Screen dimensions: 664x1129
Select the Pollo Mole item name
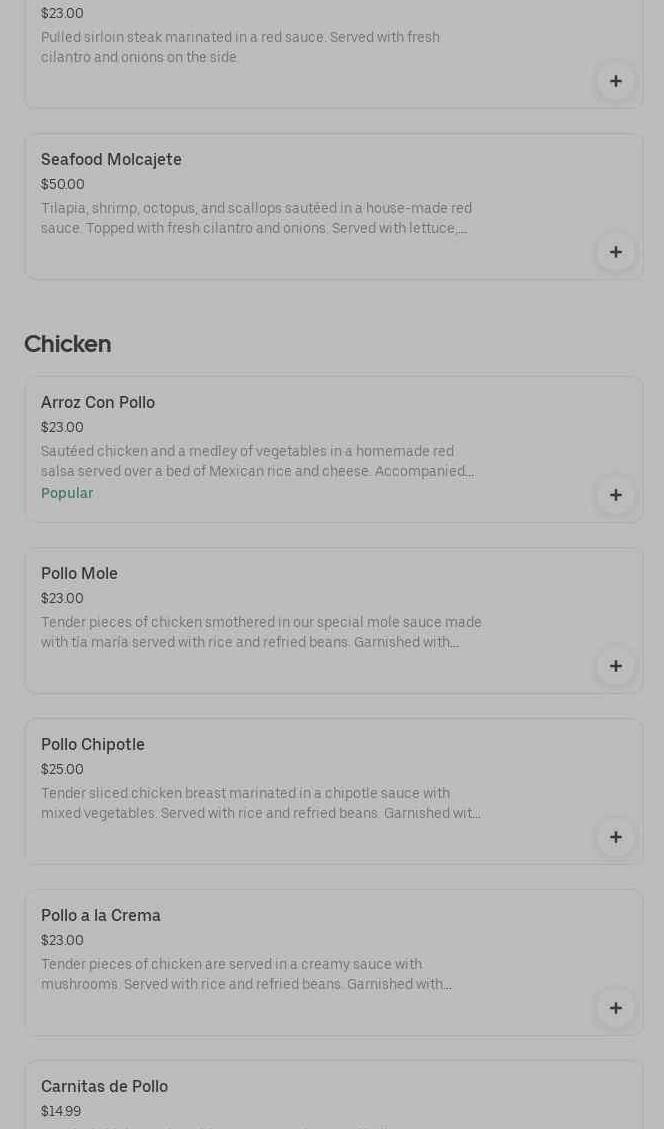(79, 574)
